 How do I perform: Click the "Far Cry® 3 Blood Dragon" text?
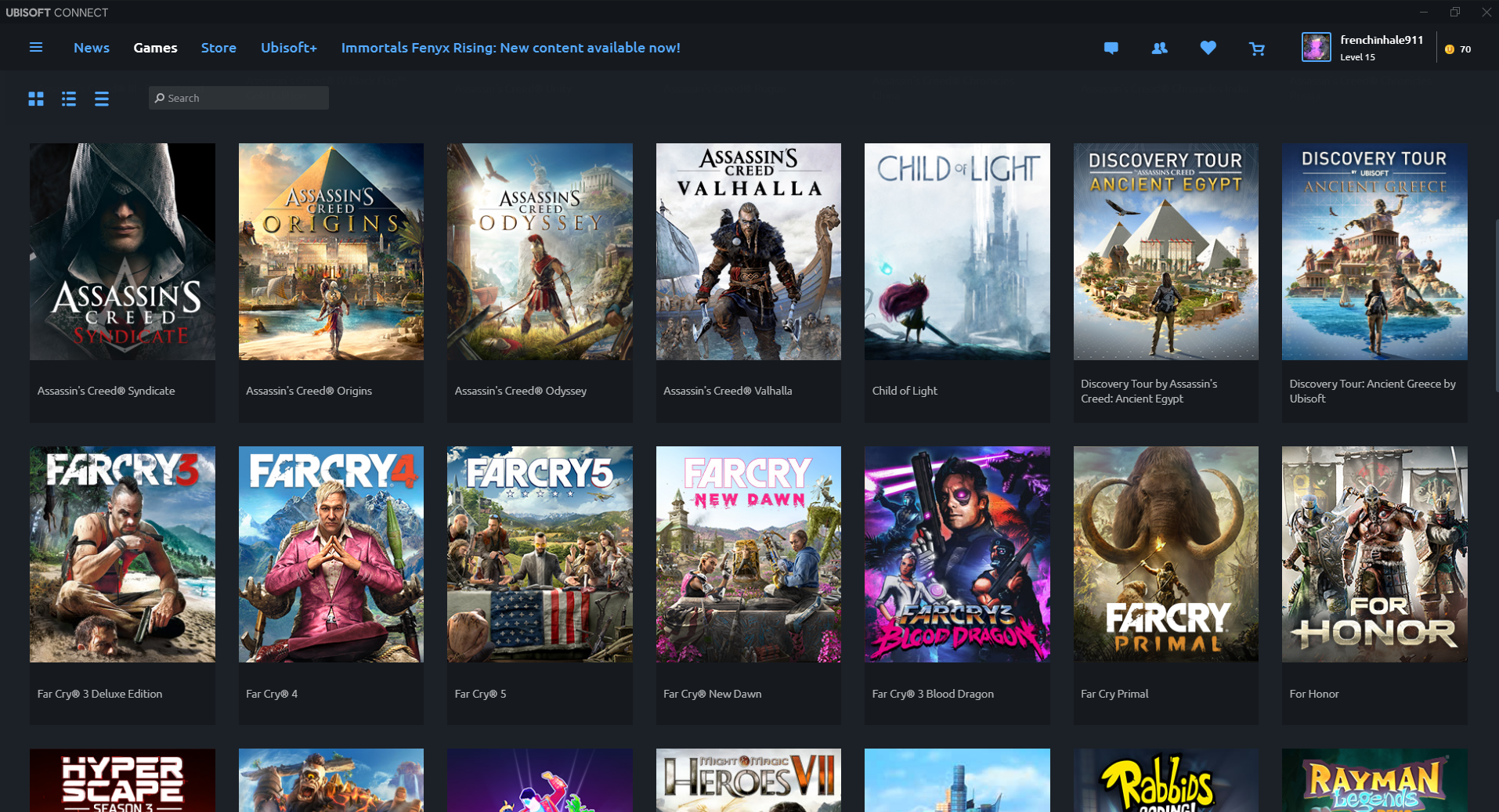click(x=933, y=694)
